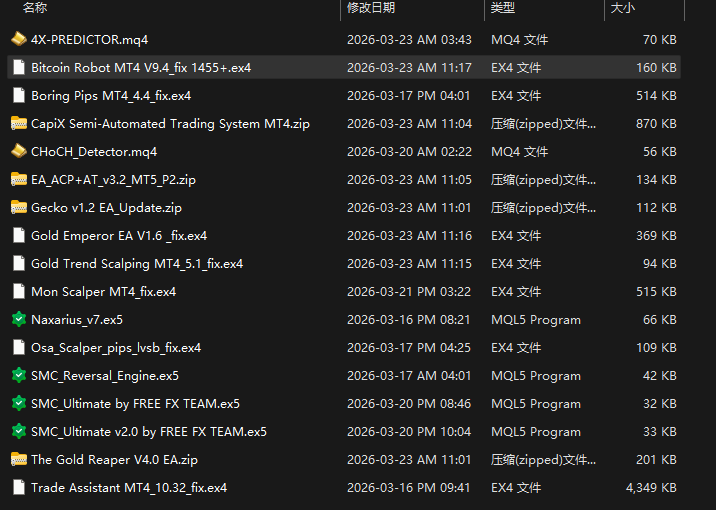This screenshot has height=510, width=716.
Task: Select file name Bitcoin Robot MT4 V9.4_fix 1455+.ex4
Action: coord(141,68)
